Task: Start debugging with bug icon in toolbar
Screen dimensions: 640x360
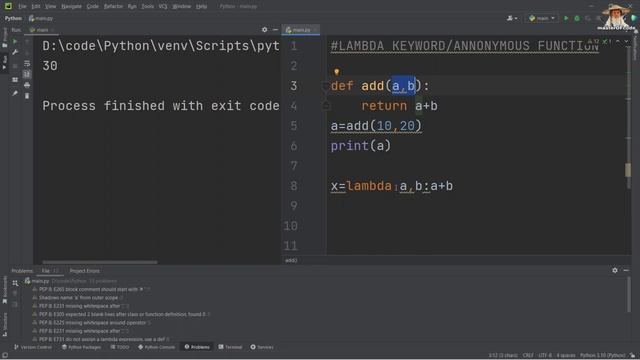Action: [x=577, y=18]
